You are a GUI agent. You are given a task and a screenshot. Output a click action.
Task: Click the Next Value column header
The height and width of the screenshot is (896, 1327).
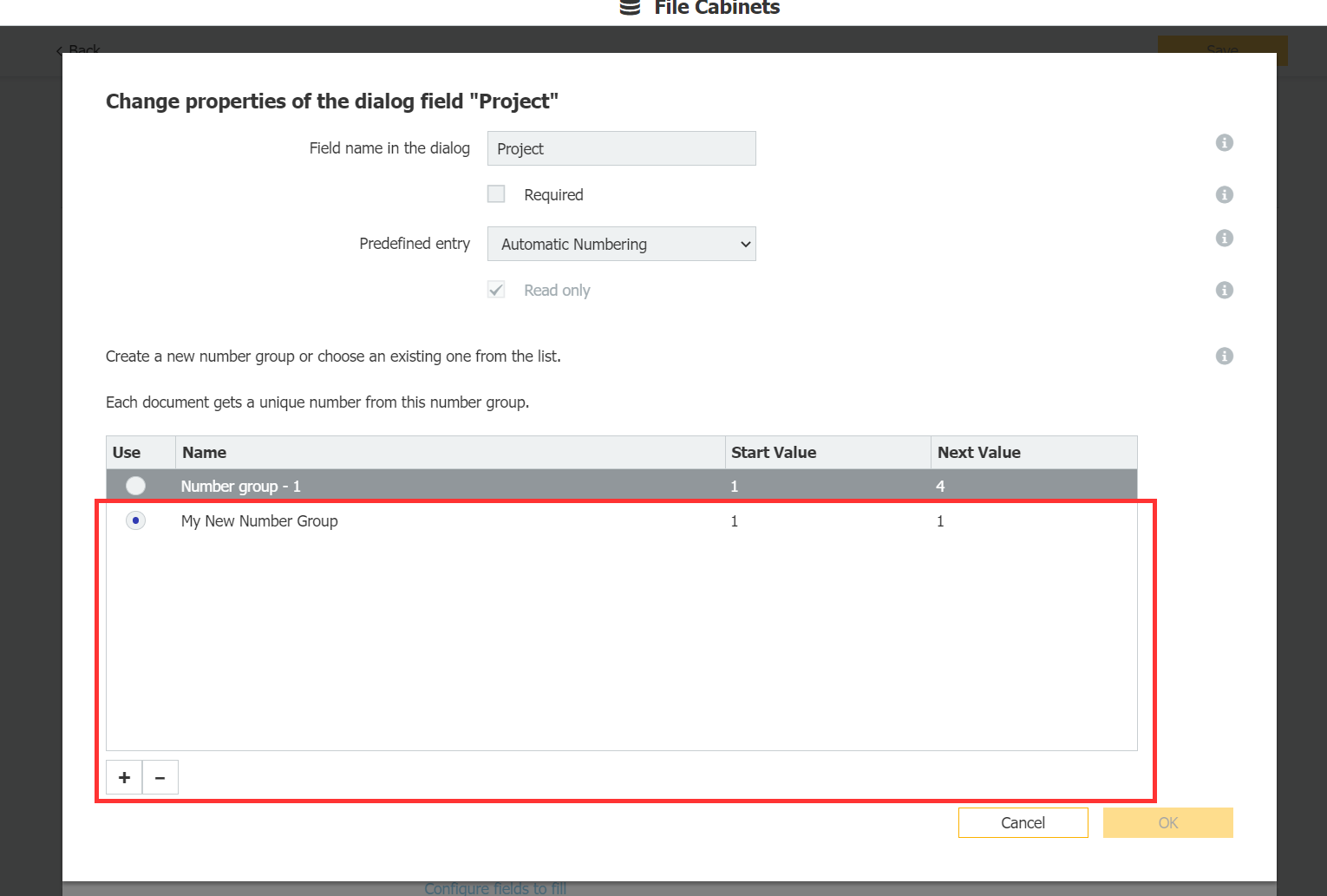pos(978,453)
